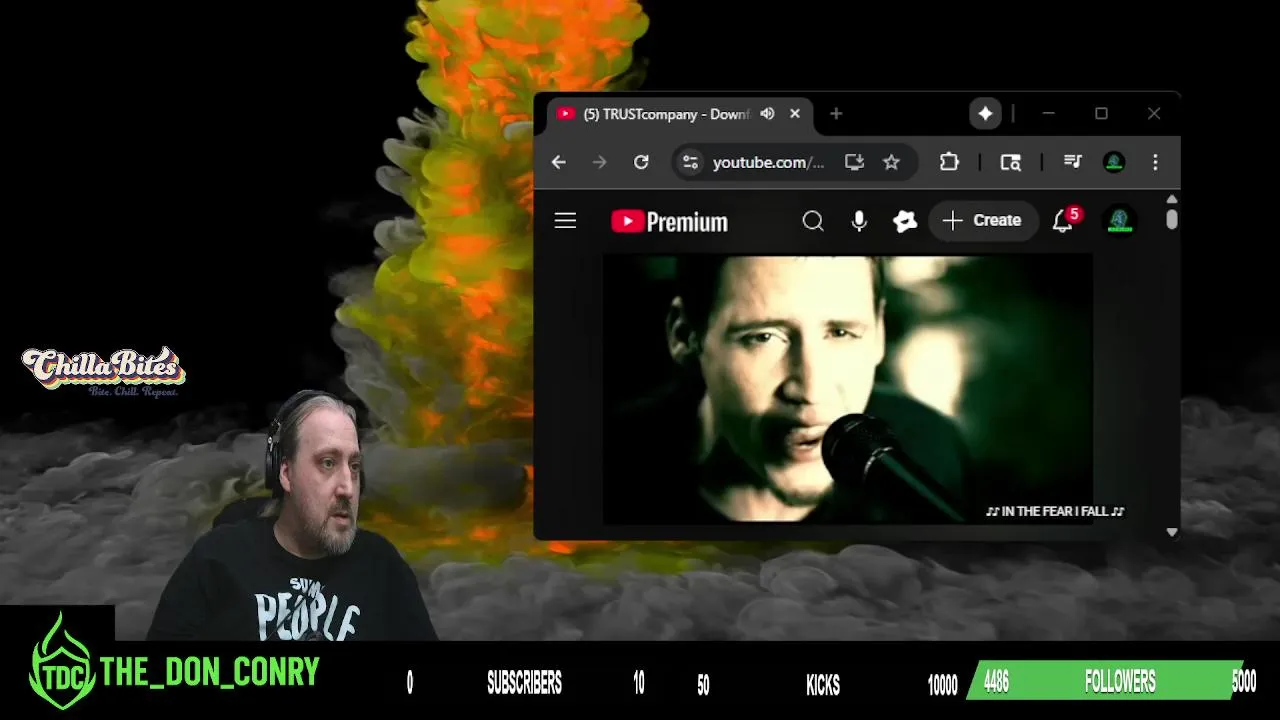Mute tab using the speaker icon
Viewport: 1280px width, 720px height.
click(767, 114)
